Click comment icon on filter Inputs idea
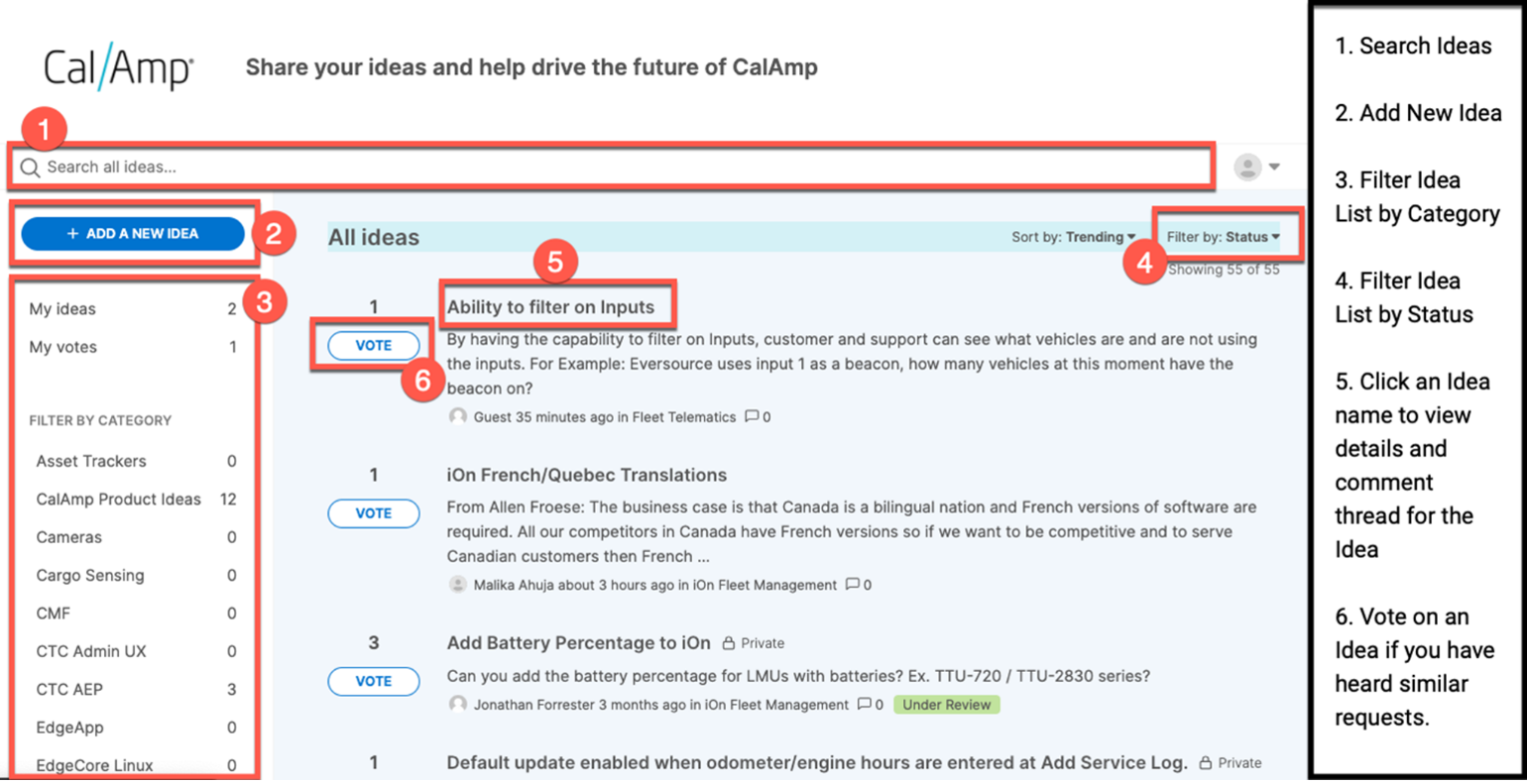 752,416
